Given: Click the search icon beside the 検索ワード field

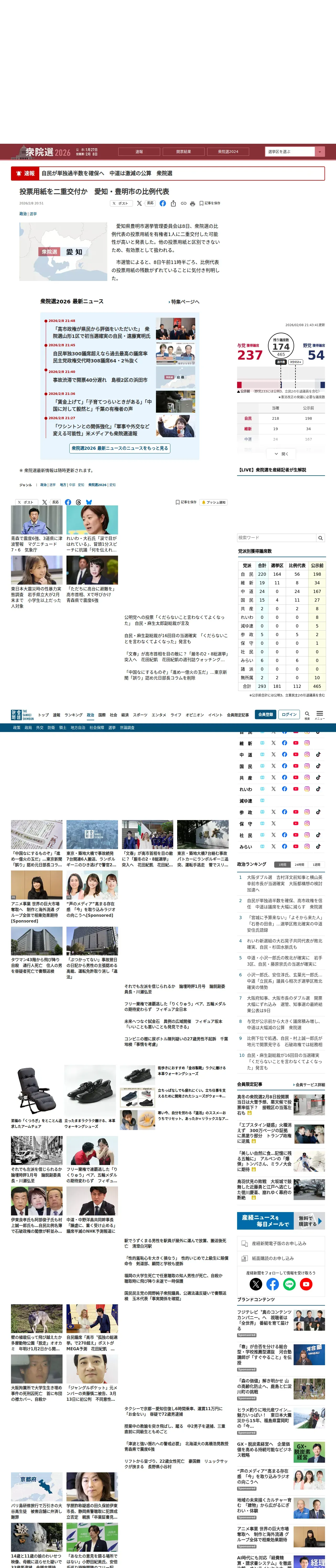Looking at the screenshot, I should click(320, 538).
